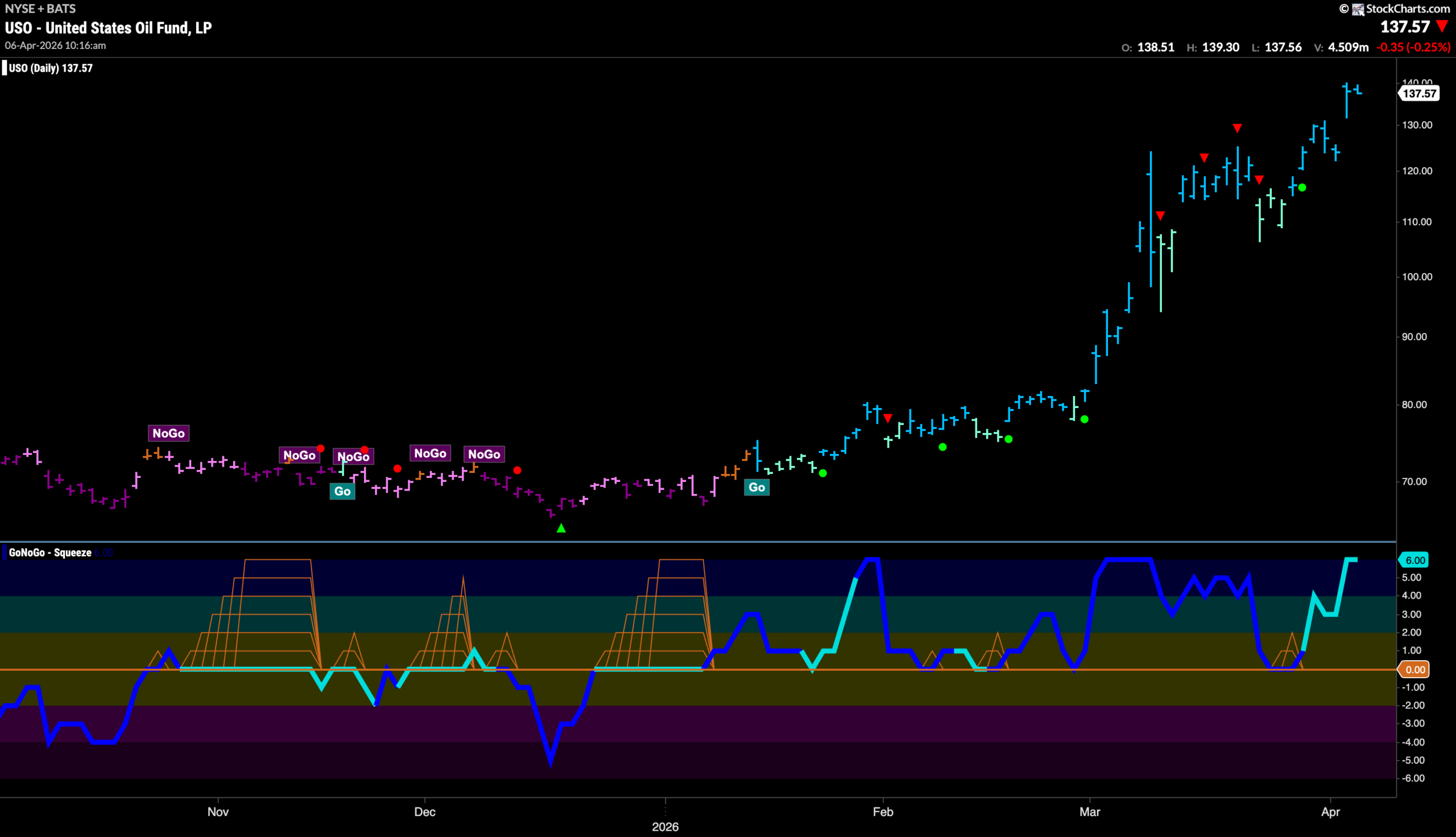The width and height of the screenshot is (1456, 837).
Task: Click the NoGo label in mid-November with red dot
Action: [299, 455]
